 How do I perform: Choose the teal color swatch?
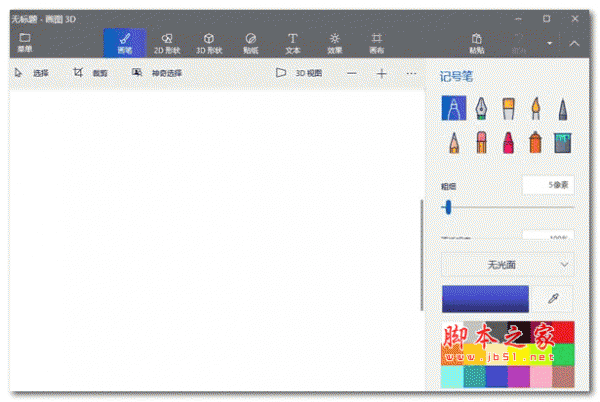[474, 376]
